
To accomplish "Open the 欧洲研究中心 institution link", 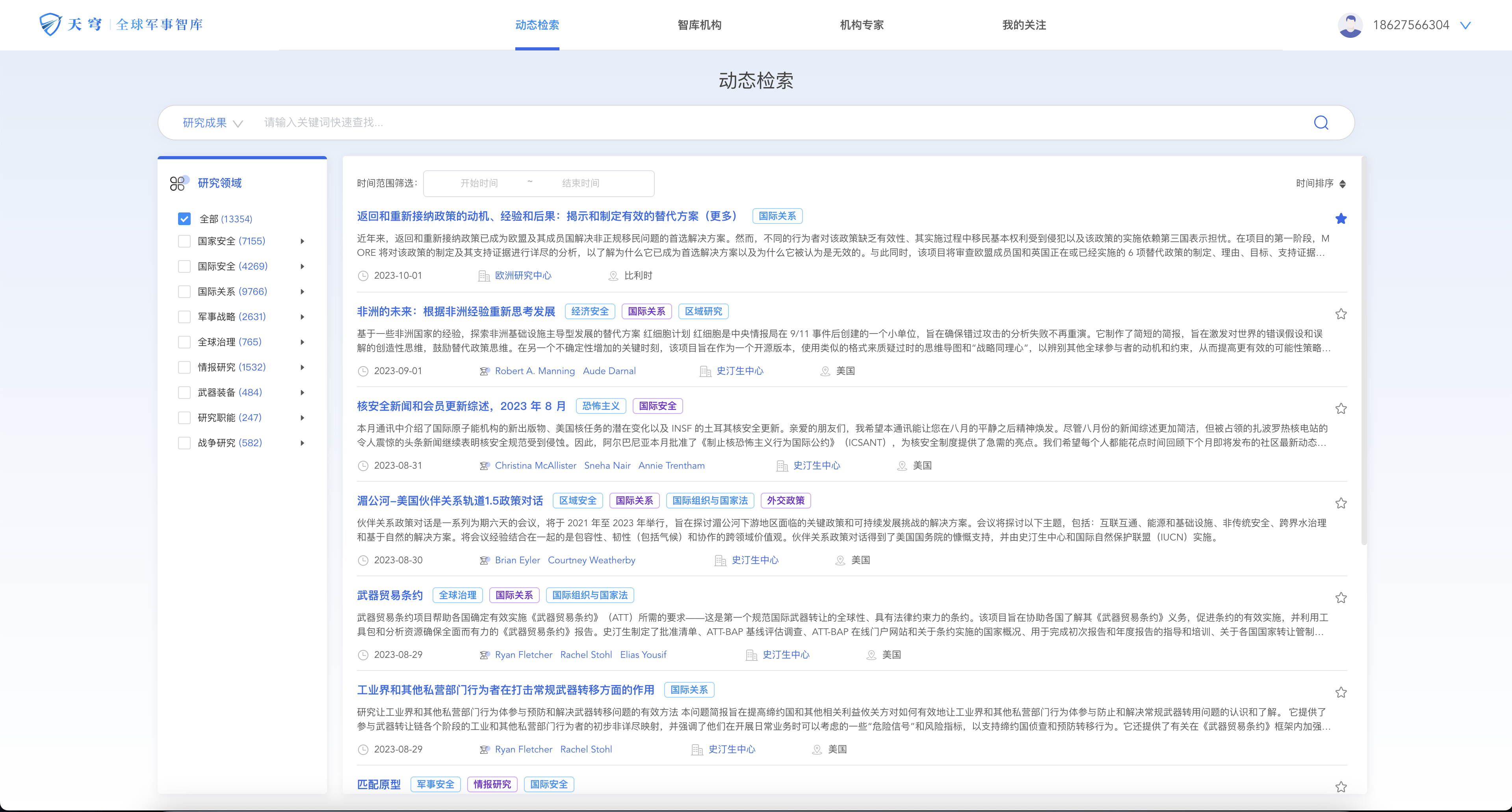I will pos(523,276).
